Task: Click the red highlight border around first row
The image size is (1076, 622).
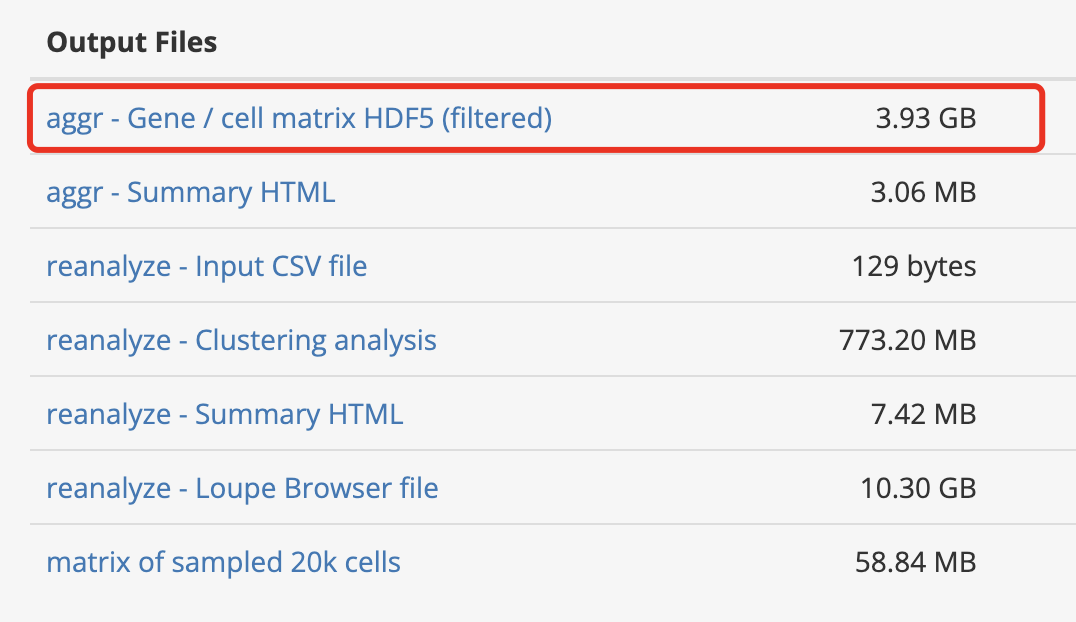Action: 535,86
